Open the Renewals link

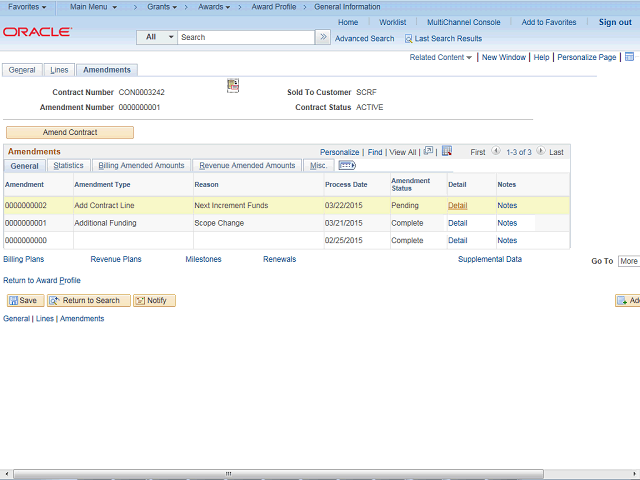[280, 259]
